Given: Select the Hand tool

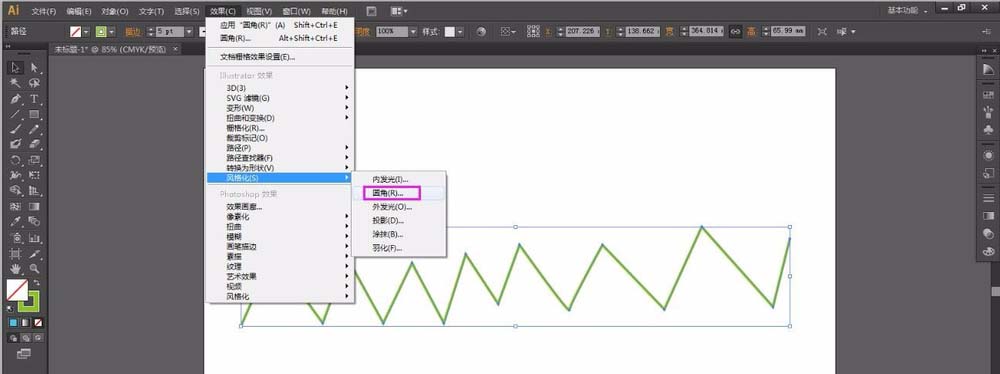Looking at the screenshot, I should [x=16, y=269].
